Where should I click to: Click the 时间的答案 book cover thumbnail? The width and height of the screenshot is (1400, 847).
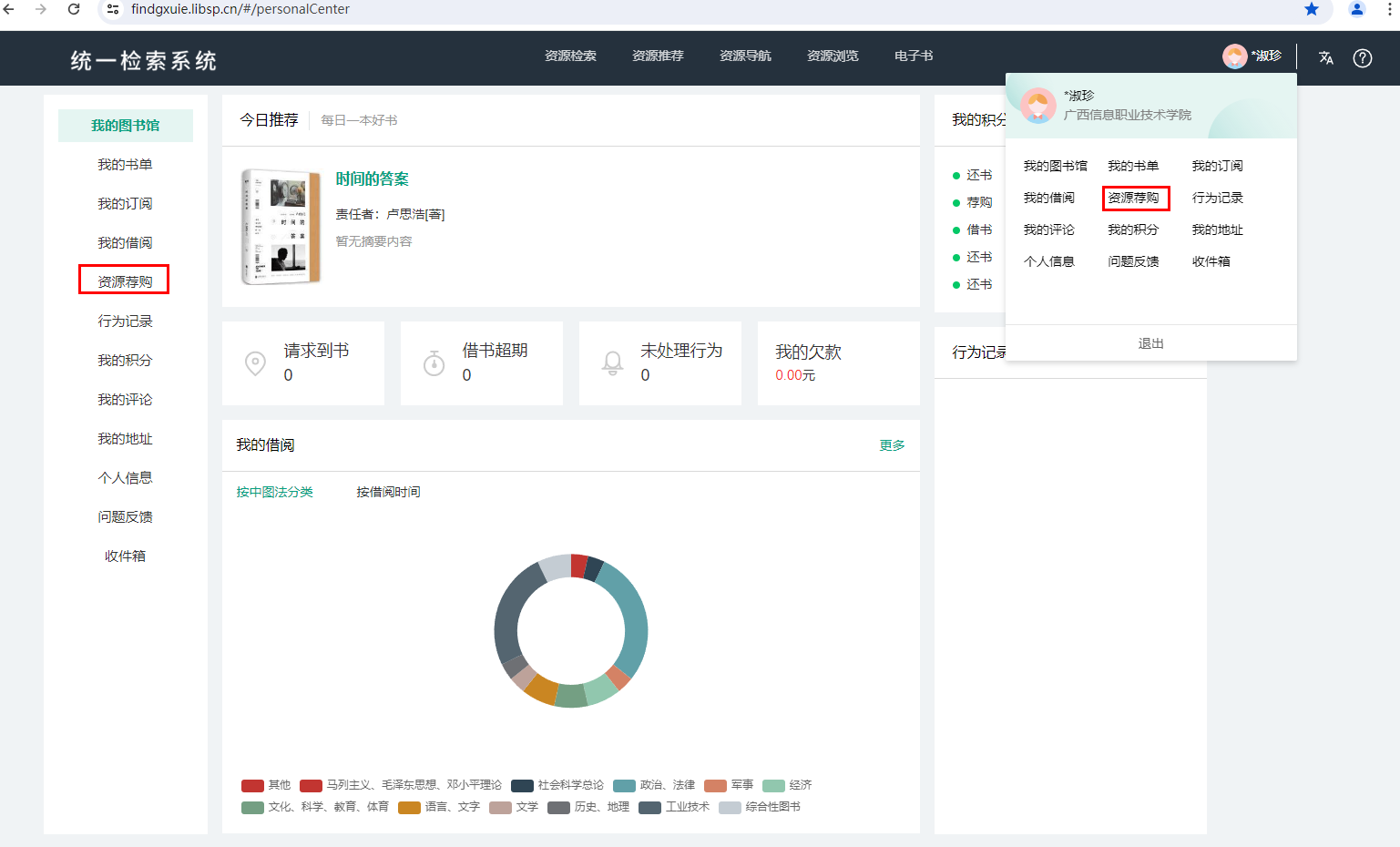281,227
